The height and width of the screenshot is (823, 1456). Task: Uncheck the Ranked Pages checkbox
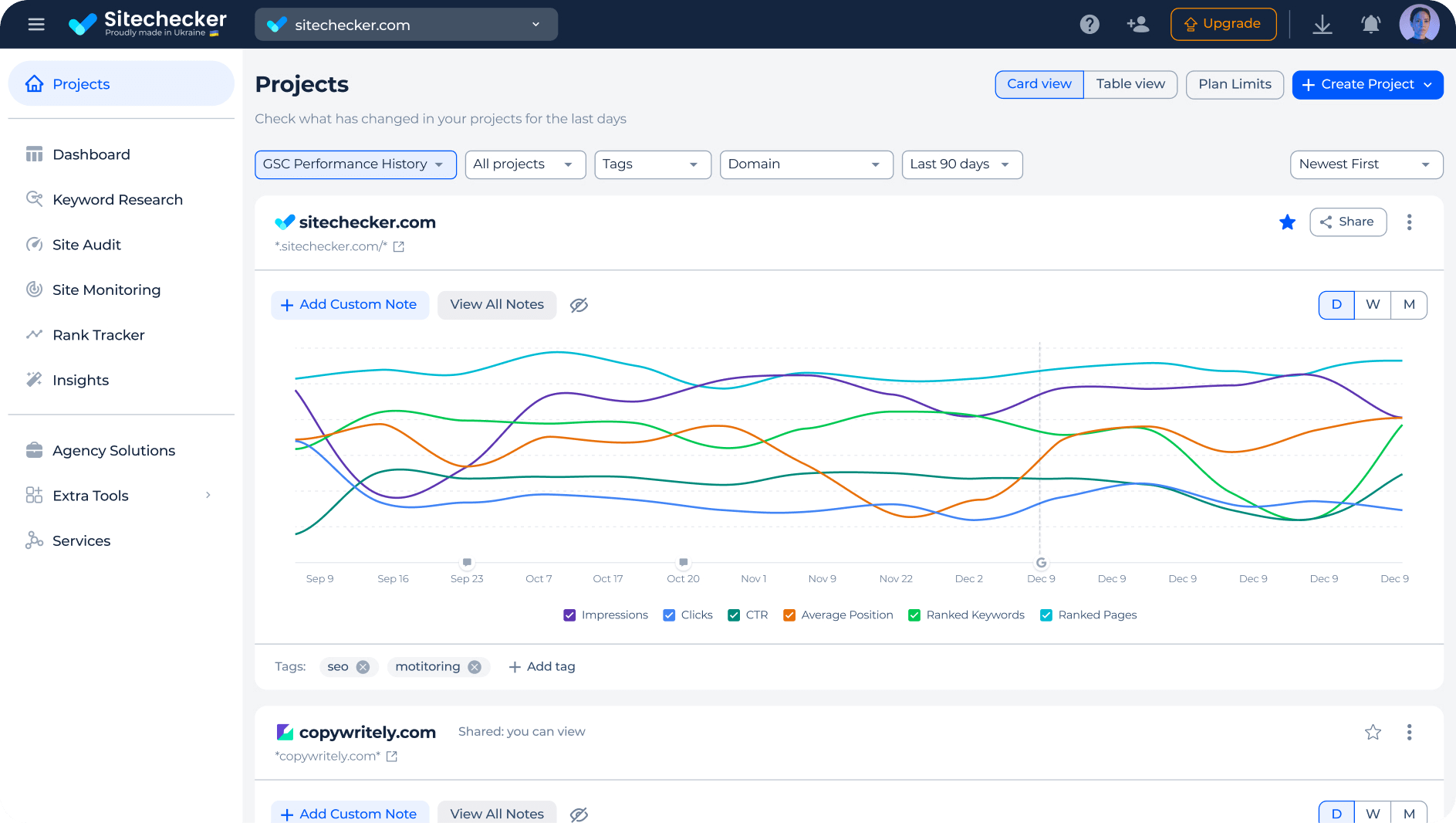(x=1046, y=615)
